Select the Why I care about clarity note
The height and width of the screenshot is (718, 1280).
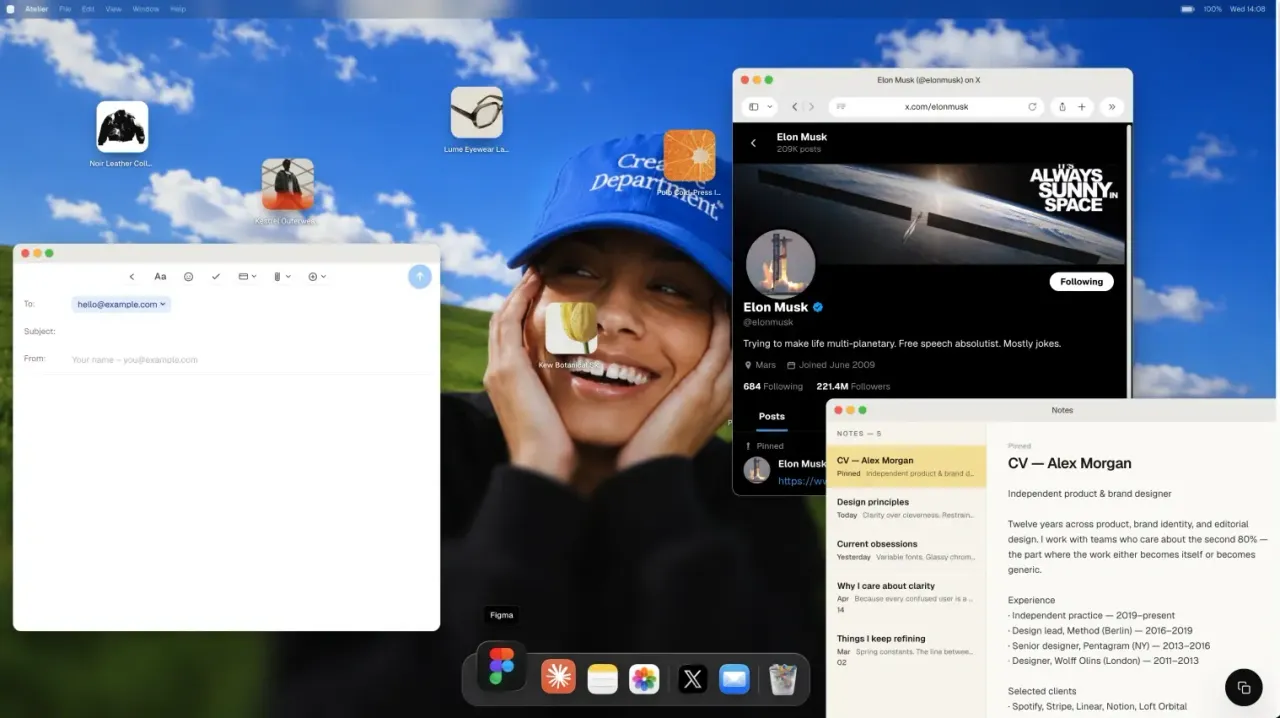pos(907,597)
